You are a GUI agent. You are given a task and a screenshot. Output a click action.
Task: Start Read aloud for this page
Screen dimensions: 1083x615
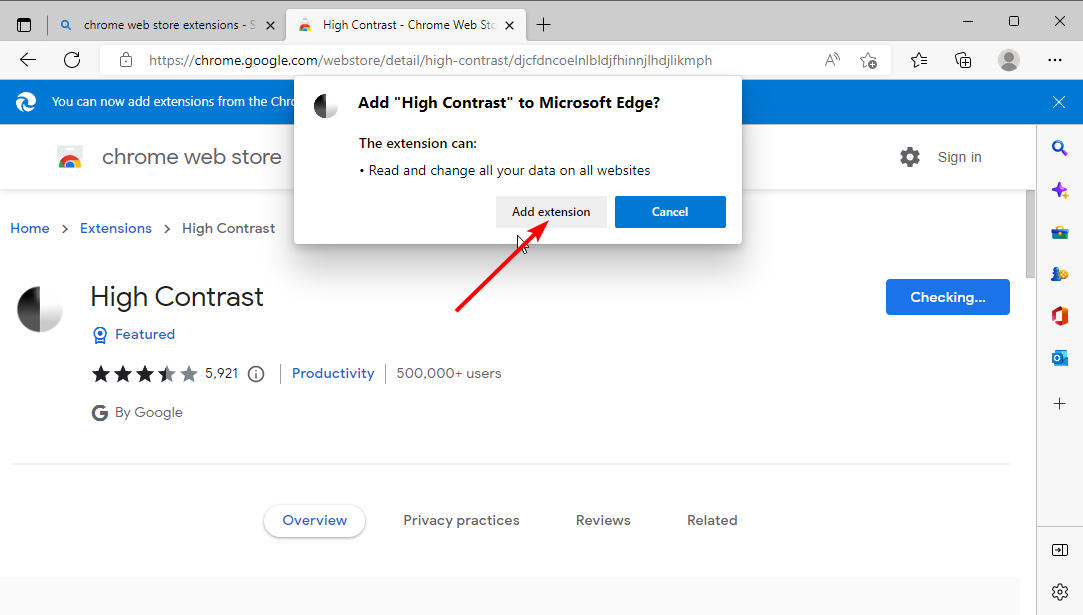(832, 60)
